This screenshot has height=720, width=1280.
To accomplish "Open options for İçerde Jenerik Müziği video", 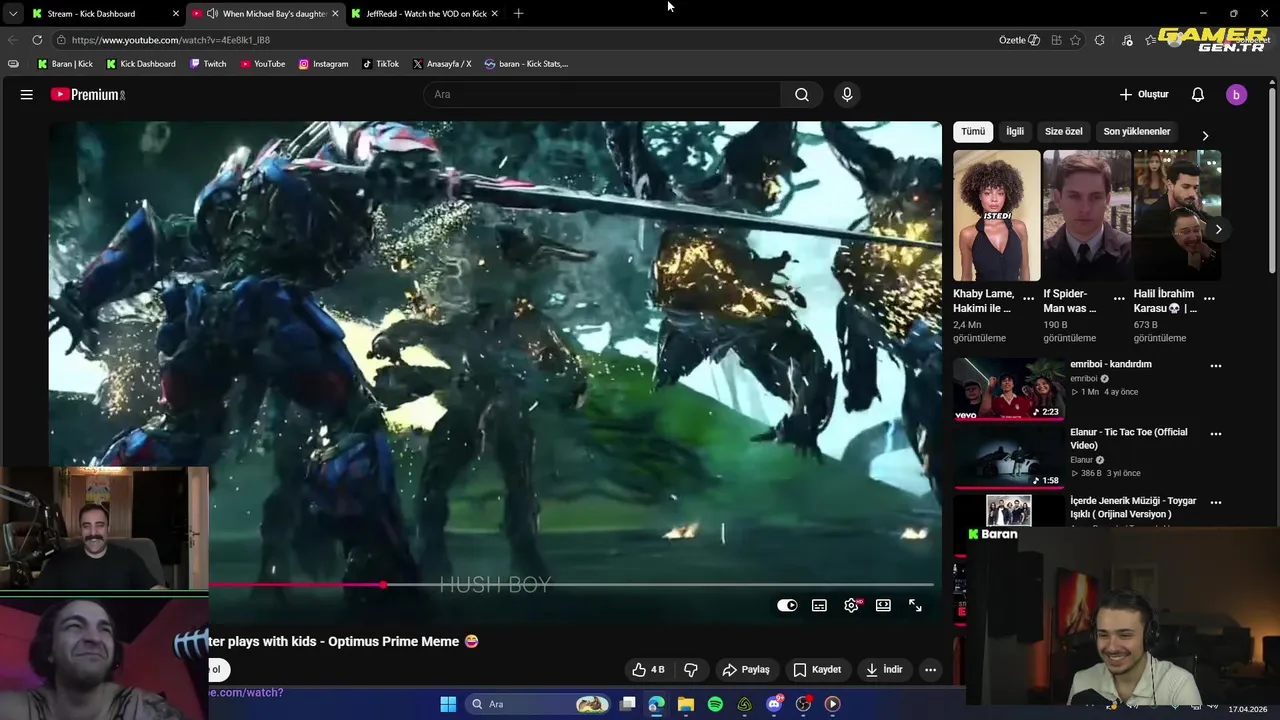I will pyautogui.click(x=1216, y=502).
